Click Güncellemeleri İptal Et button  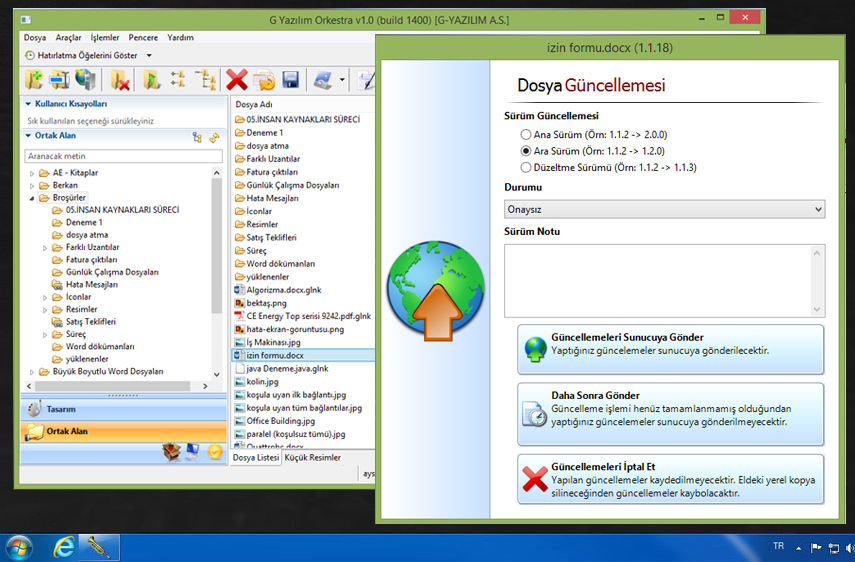click(x=671, y=480)
